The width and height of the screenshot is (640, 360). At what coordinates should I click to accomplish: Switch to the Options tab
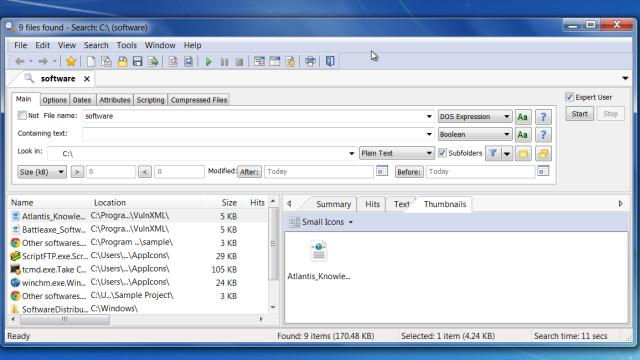54,100
